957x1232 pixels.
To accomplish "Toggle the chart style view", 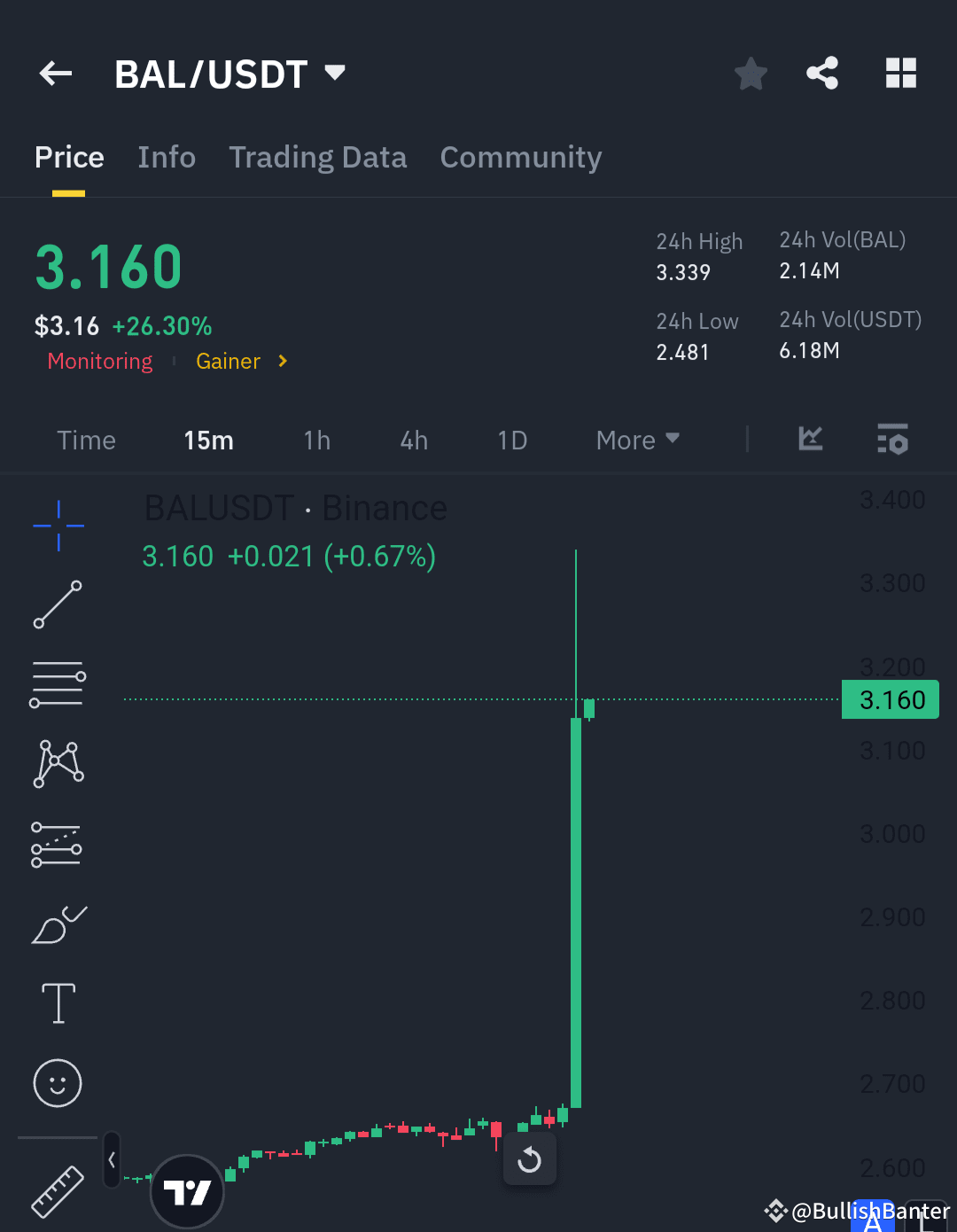I will [x=810, y=440].
